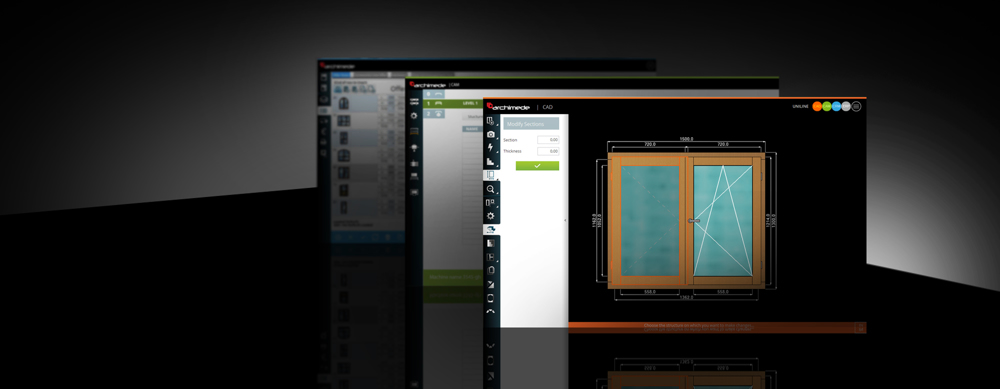Click the gear settings icon in CAD sidebar
This screenshot has height=389, width=1000.
coord(490,216)
